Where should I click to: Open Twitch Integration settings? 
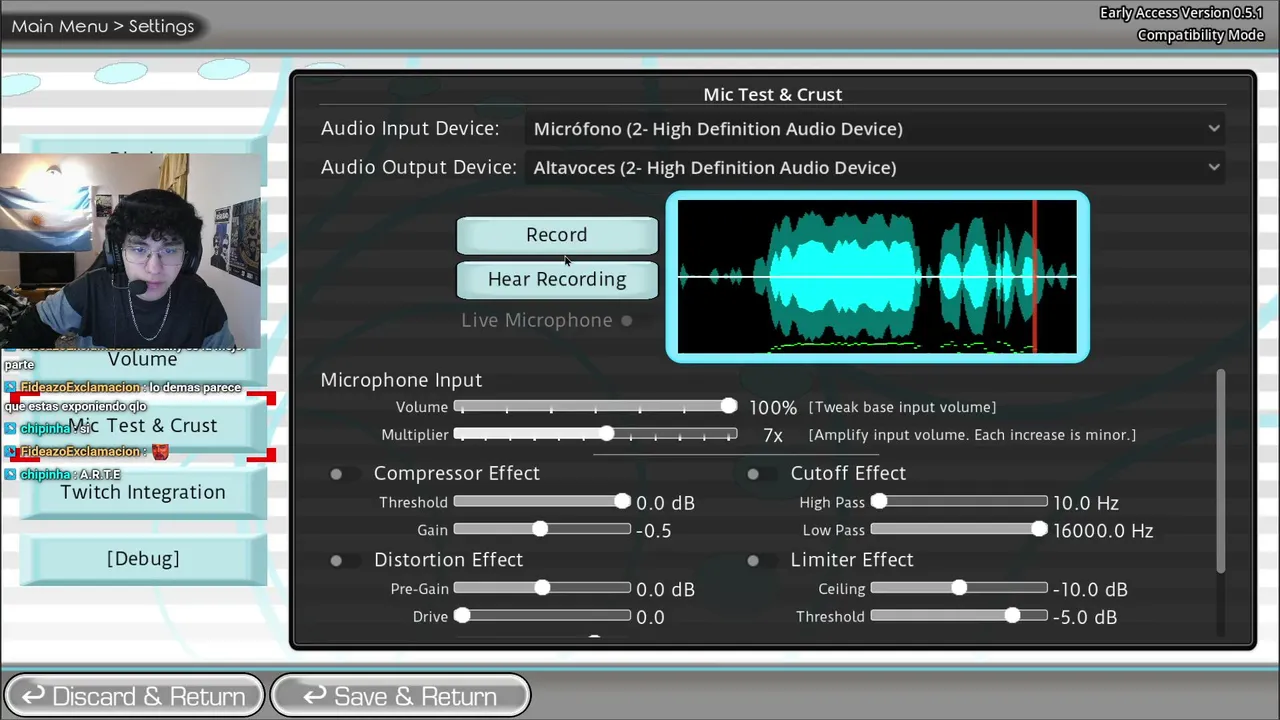pyautogui.click(x=143, y=492)
